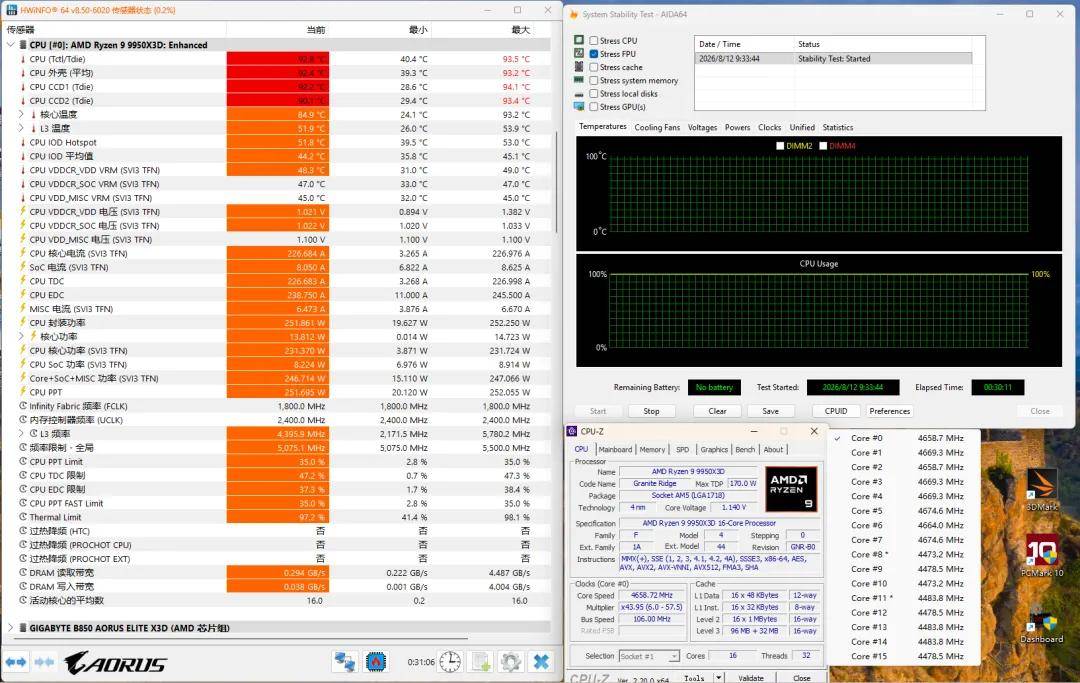Screen dimensions: 1080x683
Task: Select the CPU (Tctl/Tdie) sensor row
Action: click(x=277, y=59)
